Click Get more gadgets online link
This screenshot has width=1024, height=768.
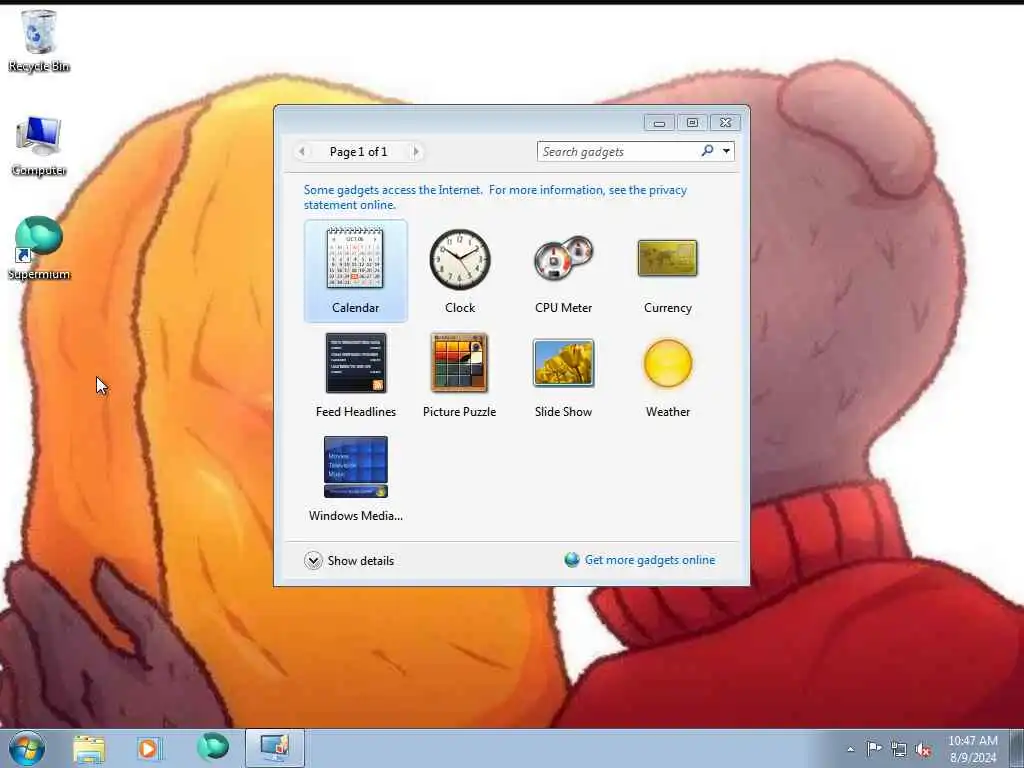(650, 560)
